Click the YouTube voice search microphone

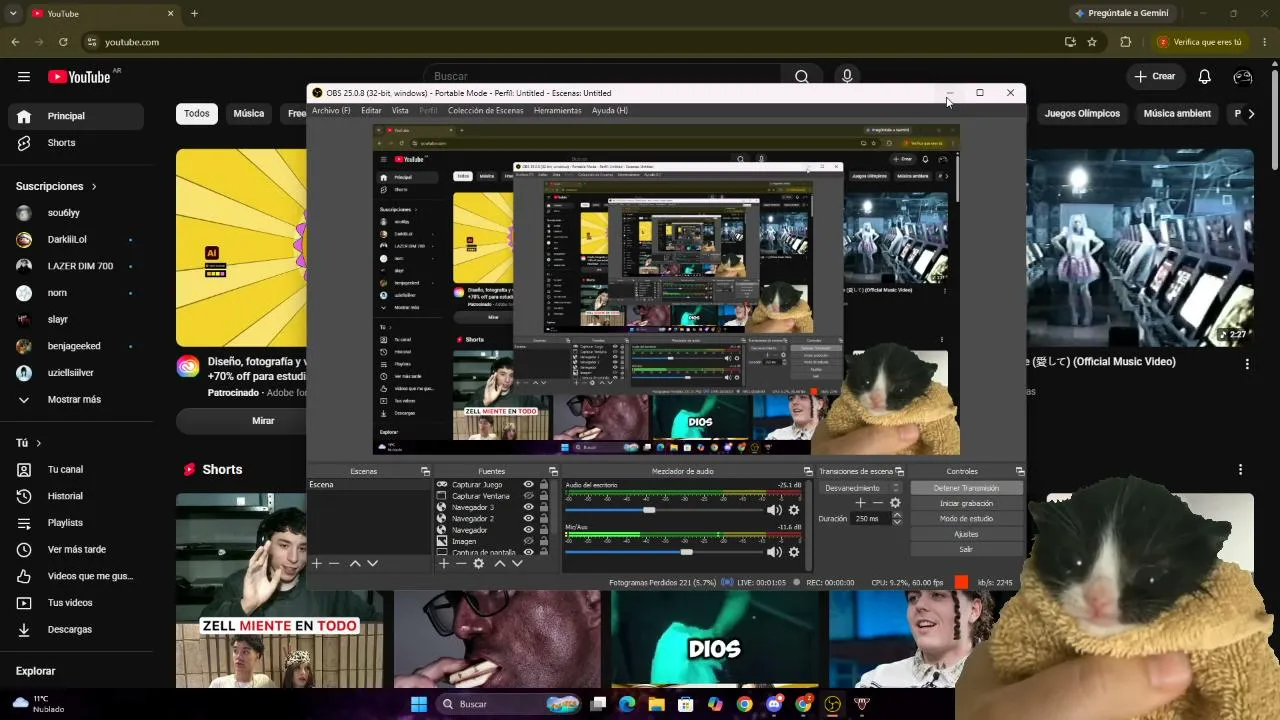847,77
